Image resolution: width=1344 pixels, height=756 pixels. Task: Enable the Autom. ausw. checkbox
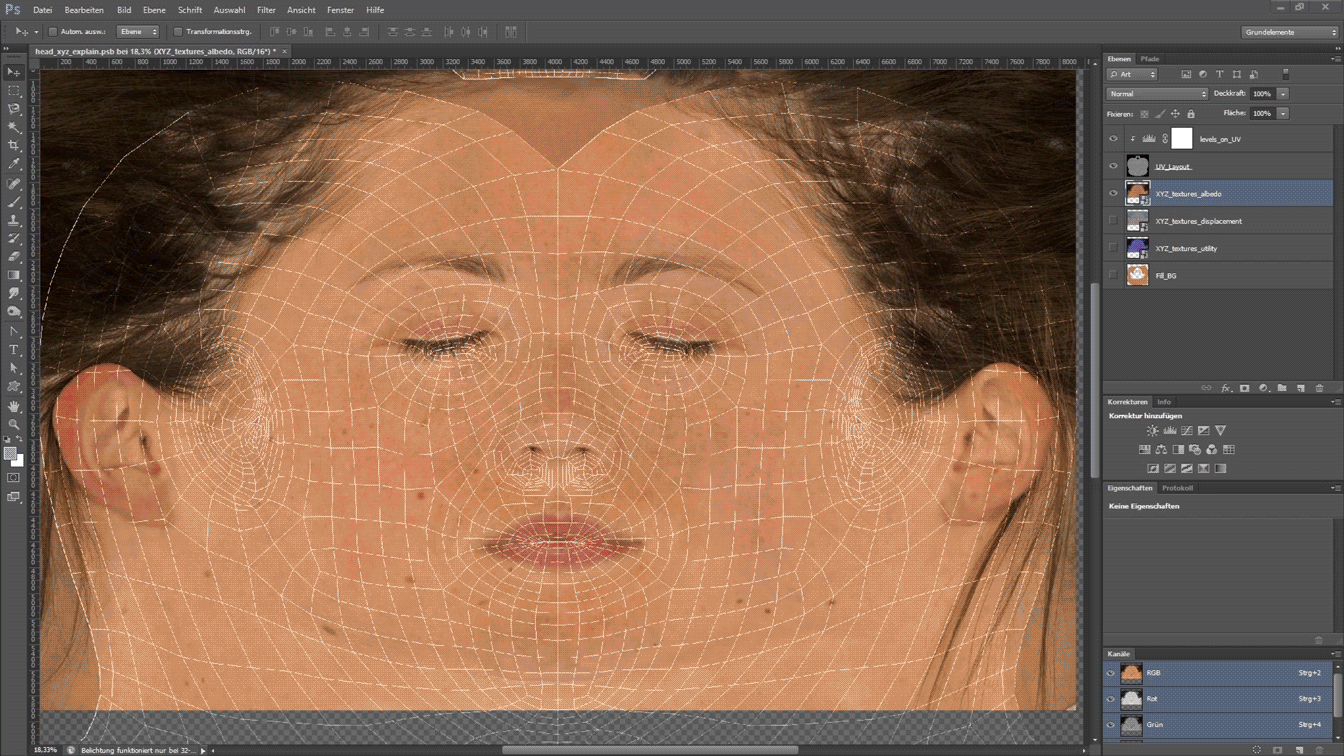pos(53,32)
